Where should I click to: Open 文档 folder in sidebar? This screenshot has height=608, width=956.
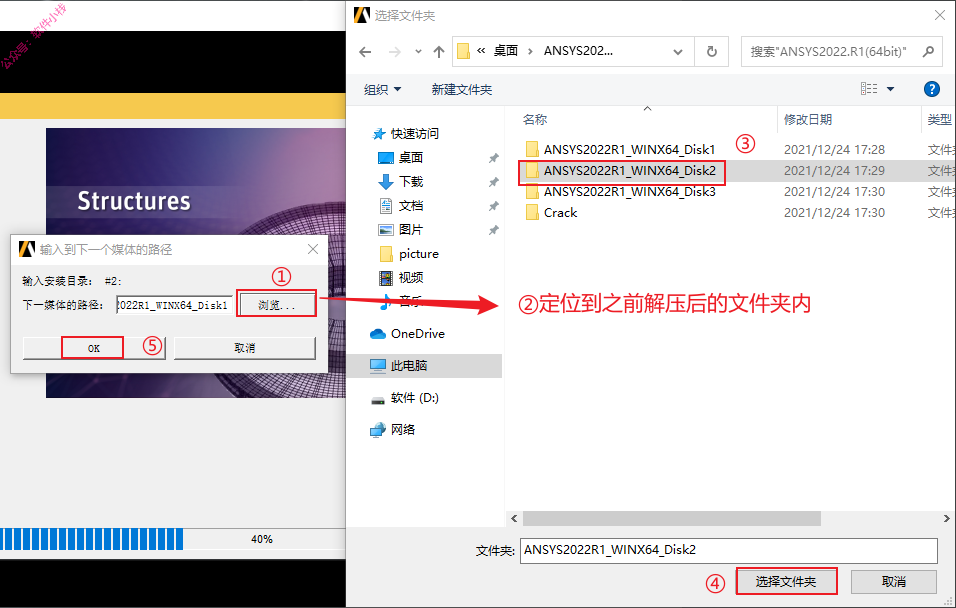pyautogui.click(x=410, y=206)
